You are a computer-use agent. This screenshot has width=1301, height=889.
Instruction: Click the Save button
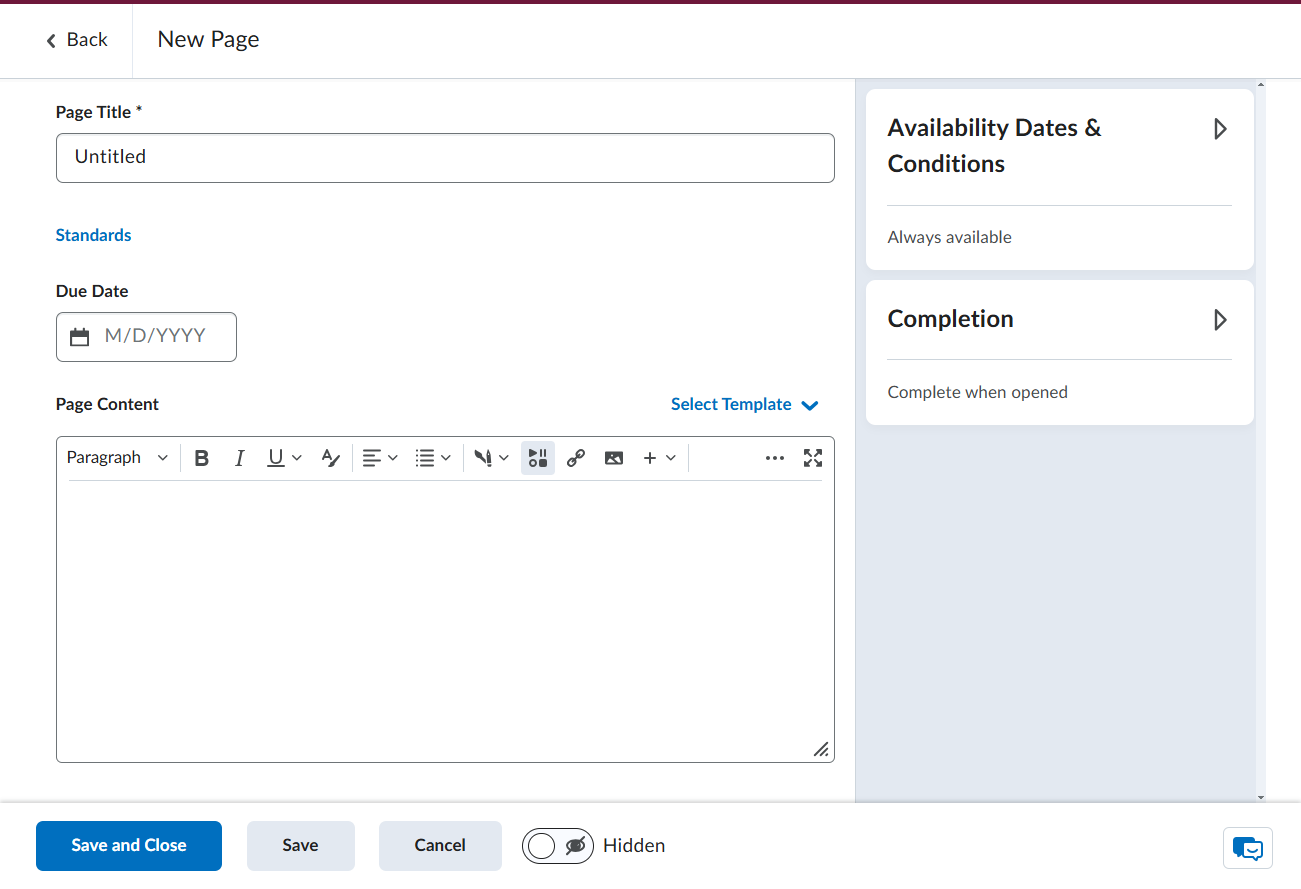tap(301, 846)
